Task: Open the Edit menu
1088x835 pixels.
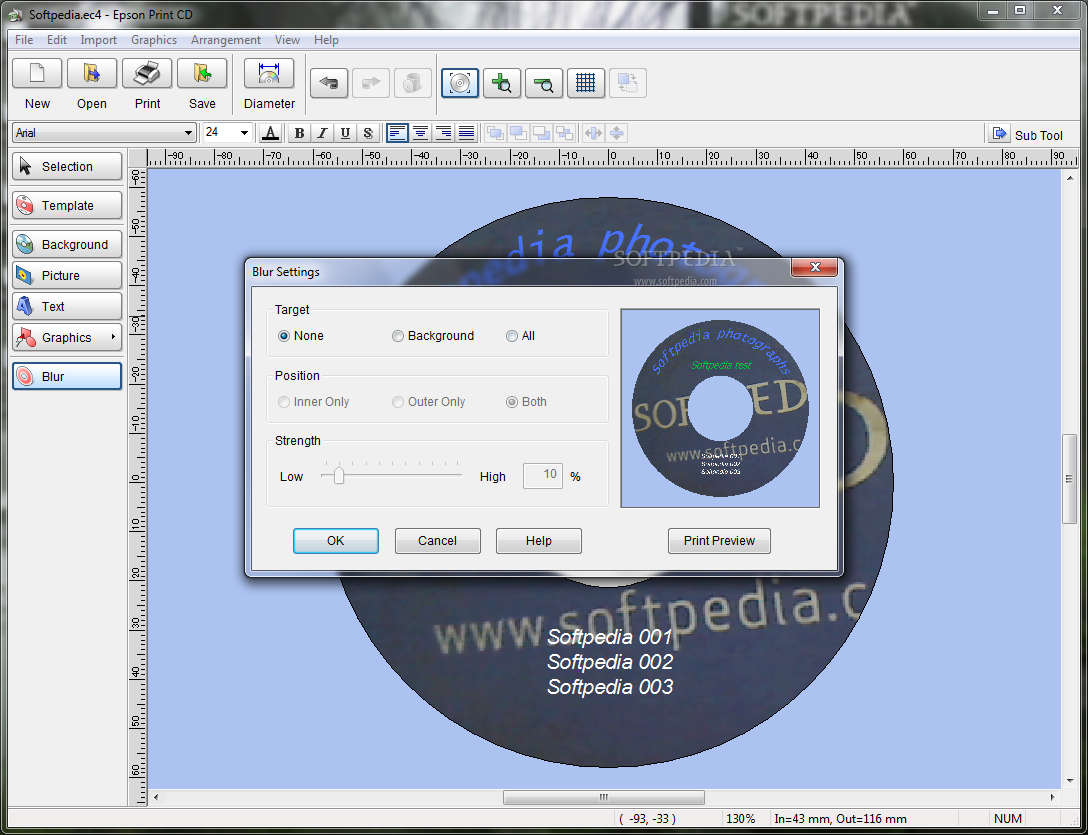Action: coord(57,40)
